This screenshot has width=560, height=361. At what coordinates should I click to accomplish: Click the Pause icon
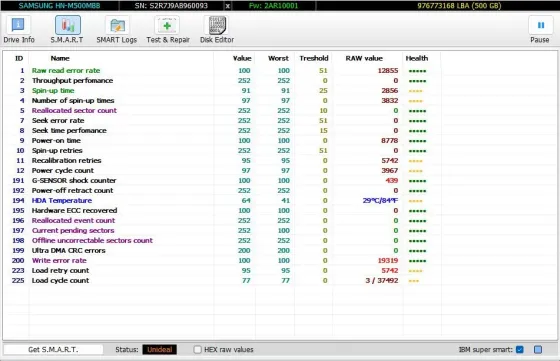coord(540,30)
